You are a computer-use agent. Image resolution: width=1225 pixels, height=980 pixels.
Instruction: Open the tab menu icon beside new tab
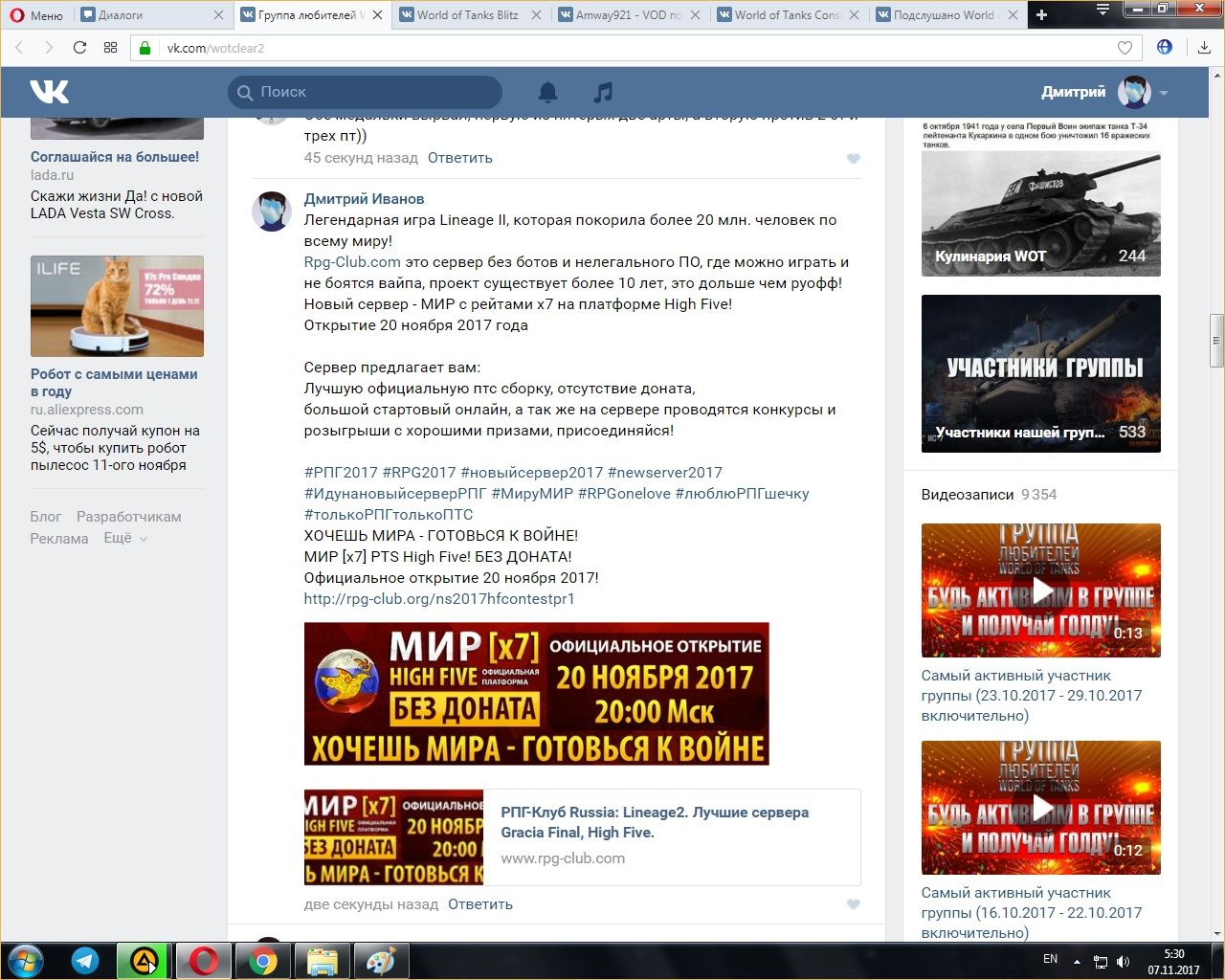click(x=1102, y=11)
